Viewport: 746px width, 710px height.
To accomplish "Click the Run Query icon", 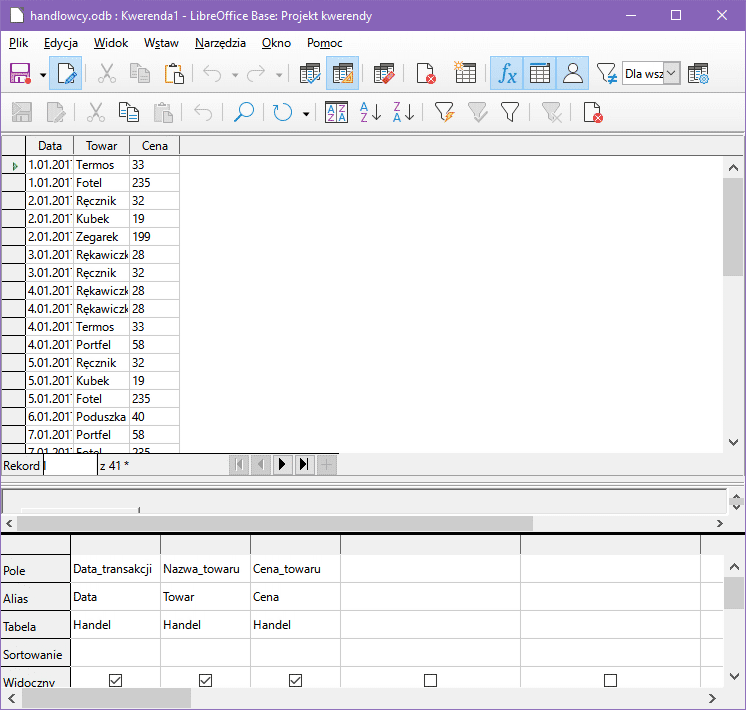I will pos(342,74).
